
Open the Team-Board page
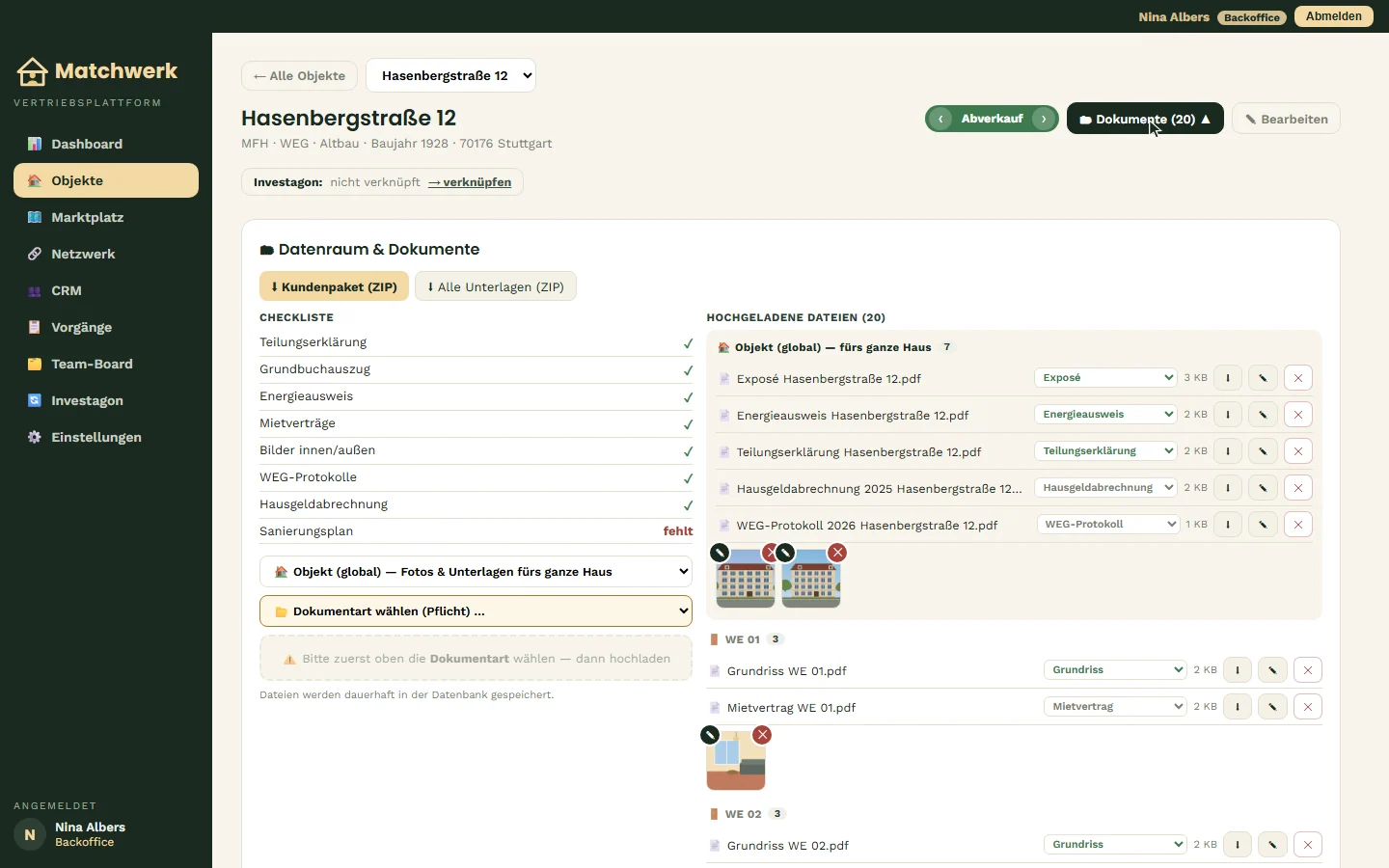pyautogui.click(x=106, y=364)
